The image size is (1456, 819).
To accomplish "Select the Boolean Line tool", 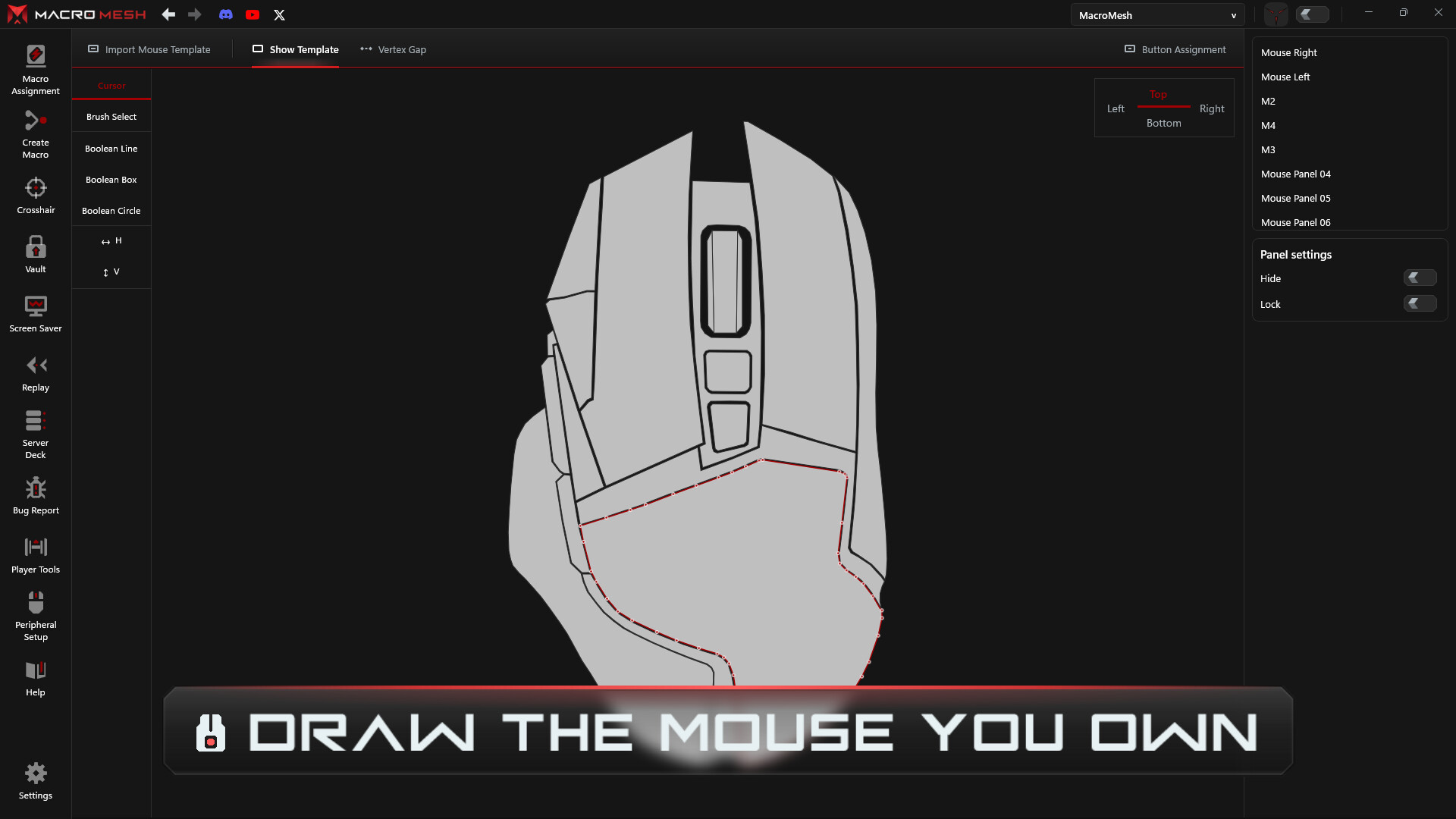I will 111,149.
